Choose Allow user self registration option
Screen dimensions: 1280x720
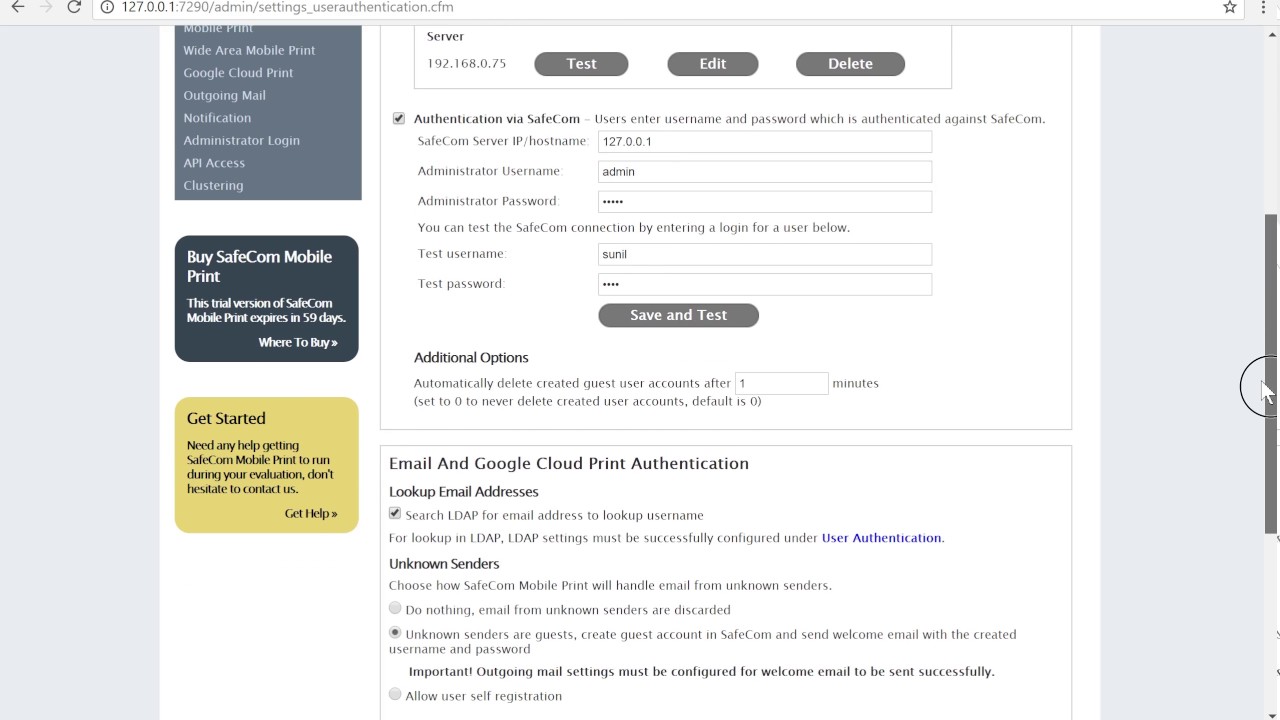pos(395,694)
